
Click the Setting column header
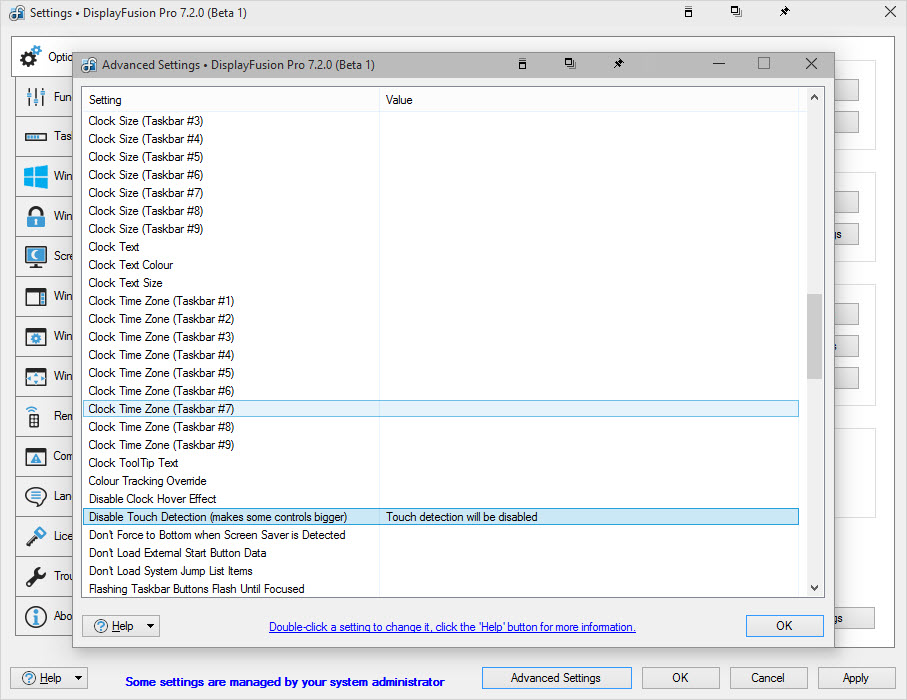(x=230, y=100)
